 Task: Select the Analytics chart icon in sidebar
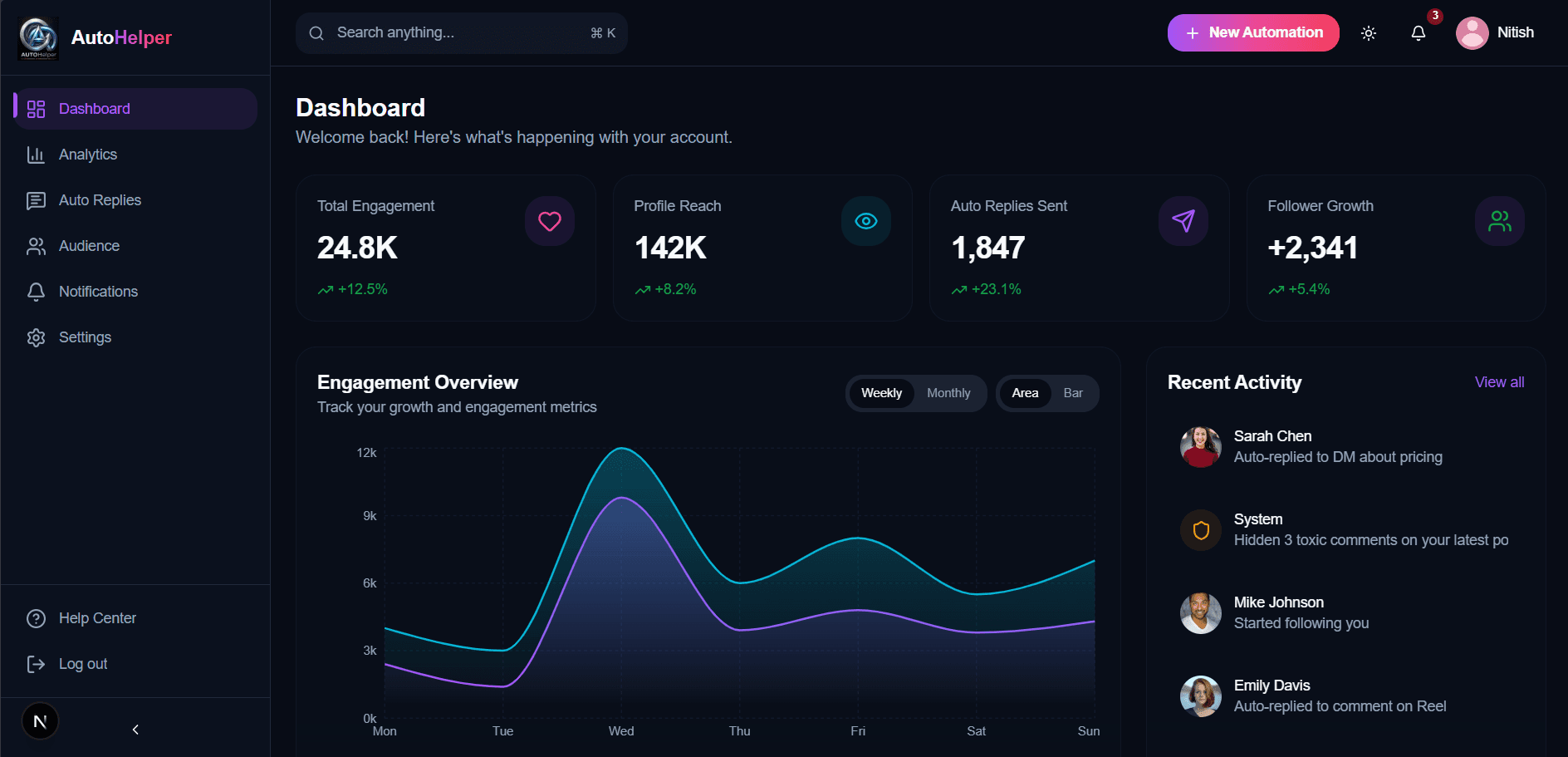pos(36,154)
